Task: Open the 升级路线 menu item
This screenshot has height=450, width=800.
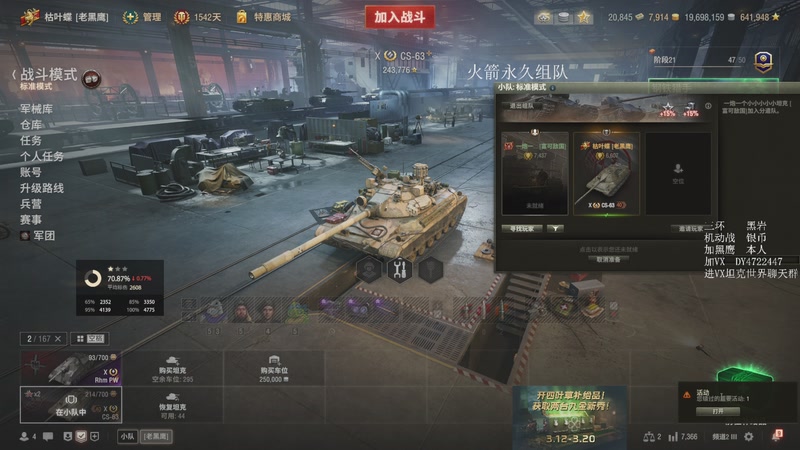Action: 42,188
